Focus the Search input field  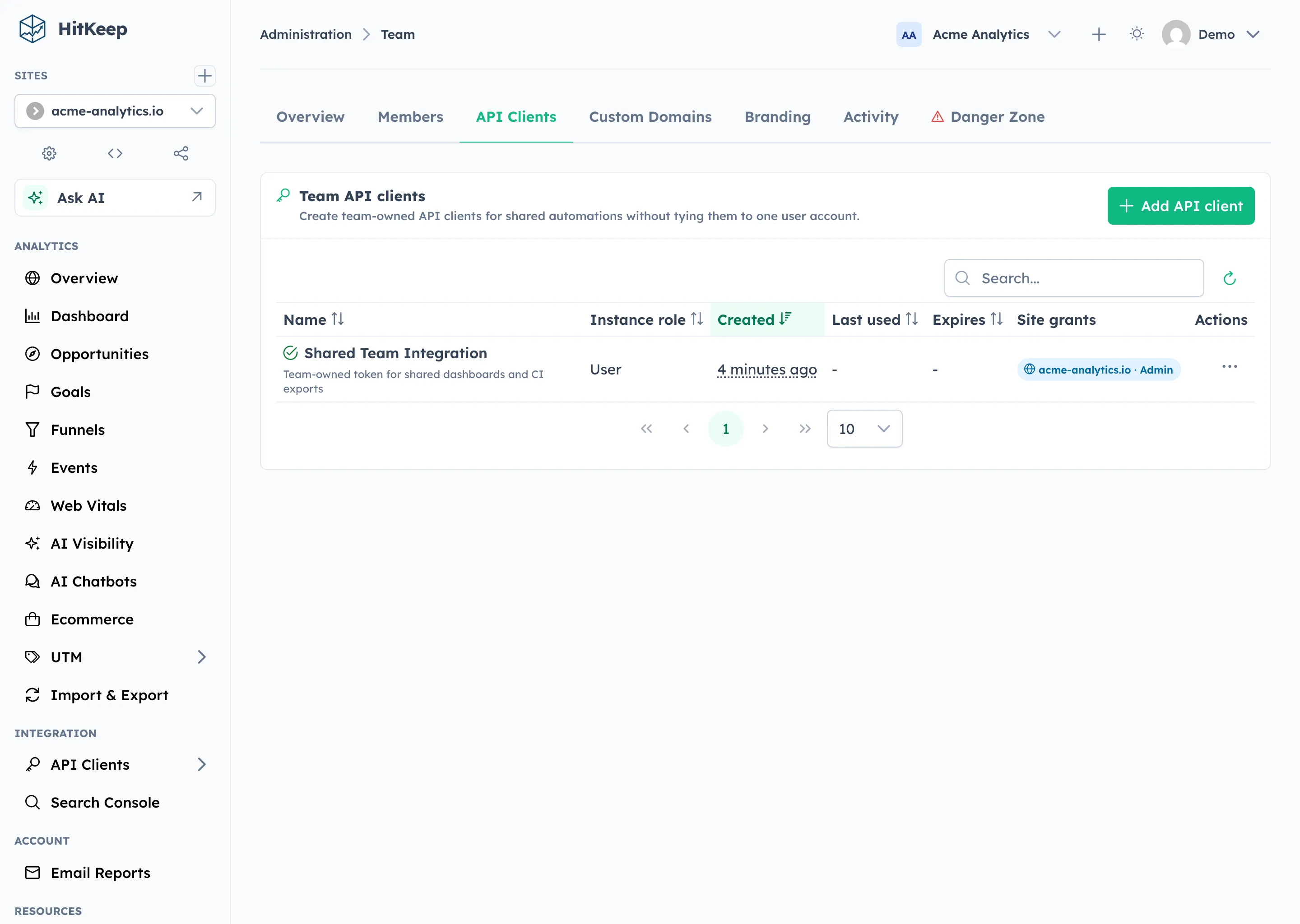pos(1073,278)
